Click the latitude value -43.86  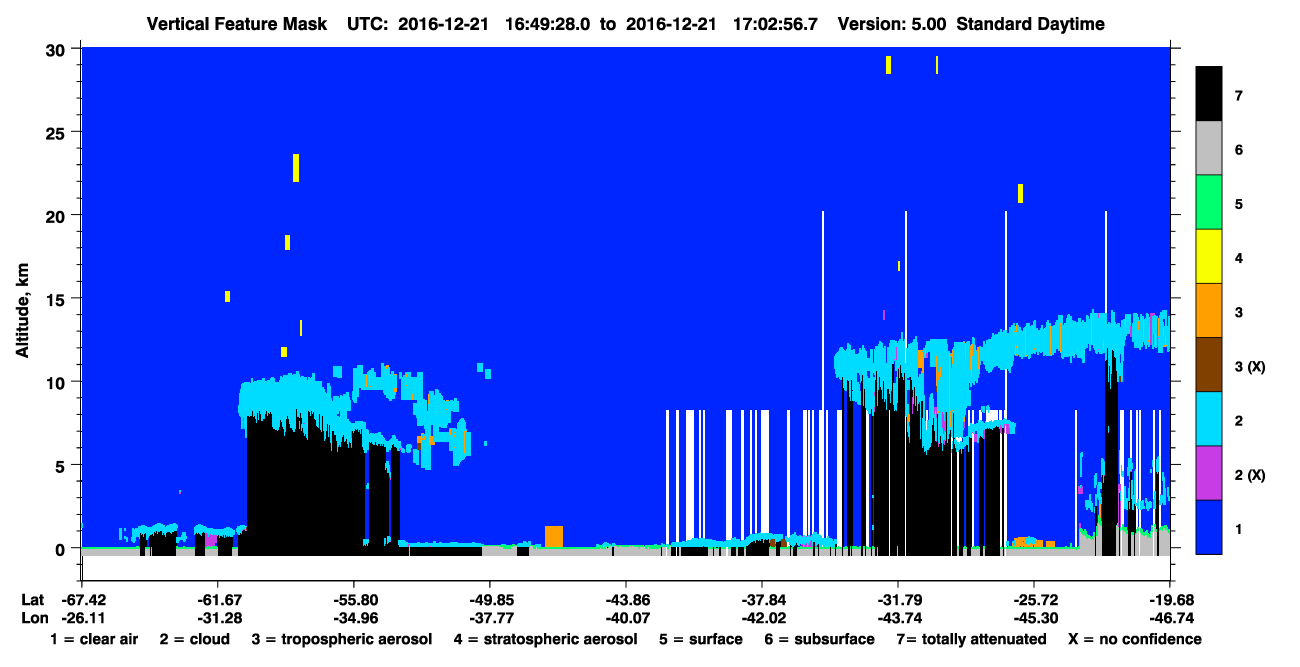point(626,600)
